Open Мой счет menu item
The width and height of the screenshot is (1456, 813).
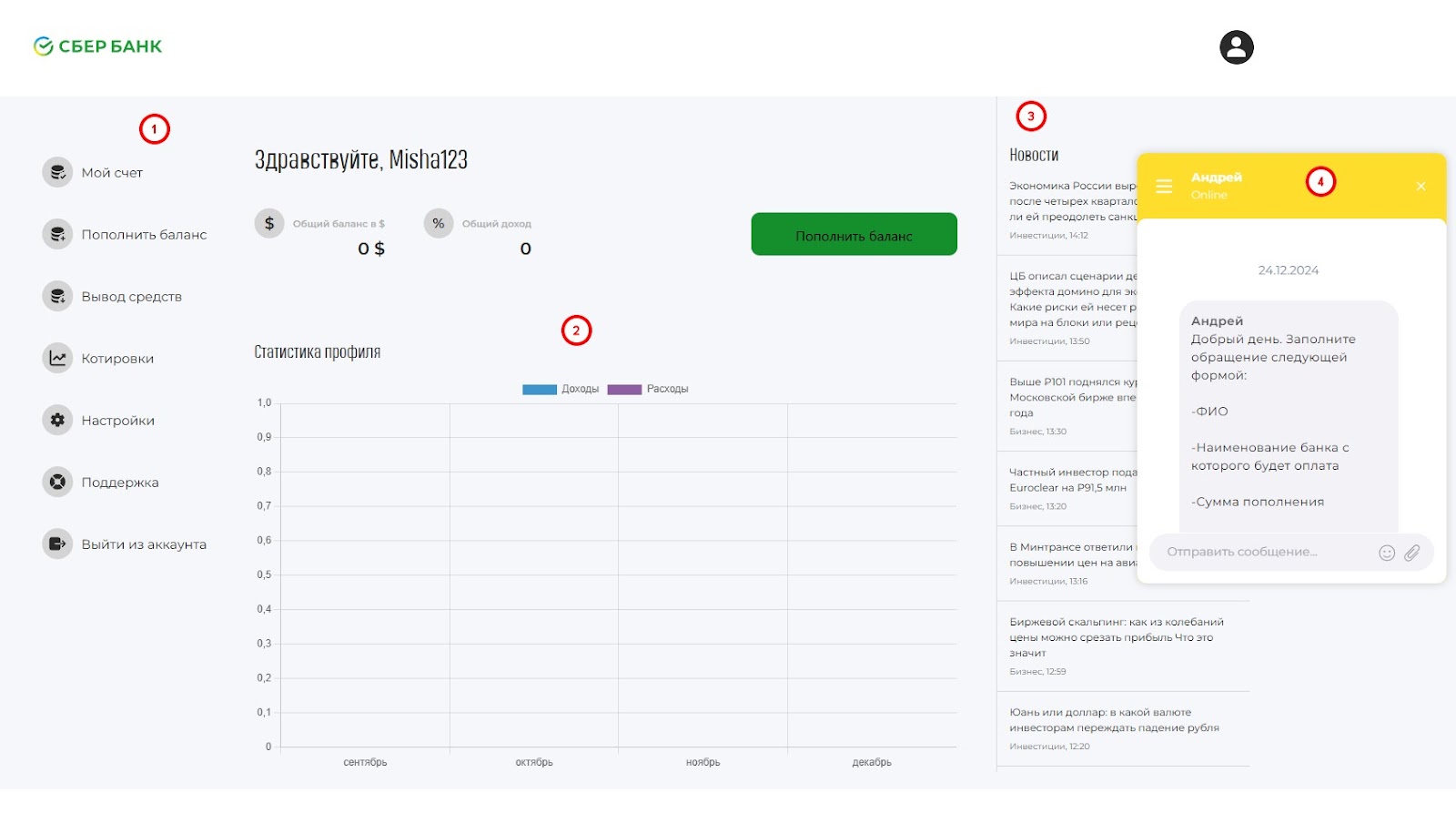(112, 172)
